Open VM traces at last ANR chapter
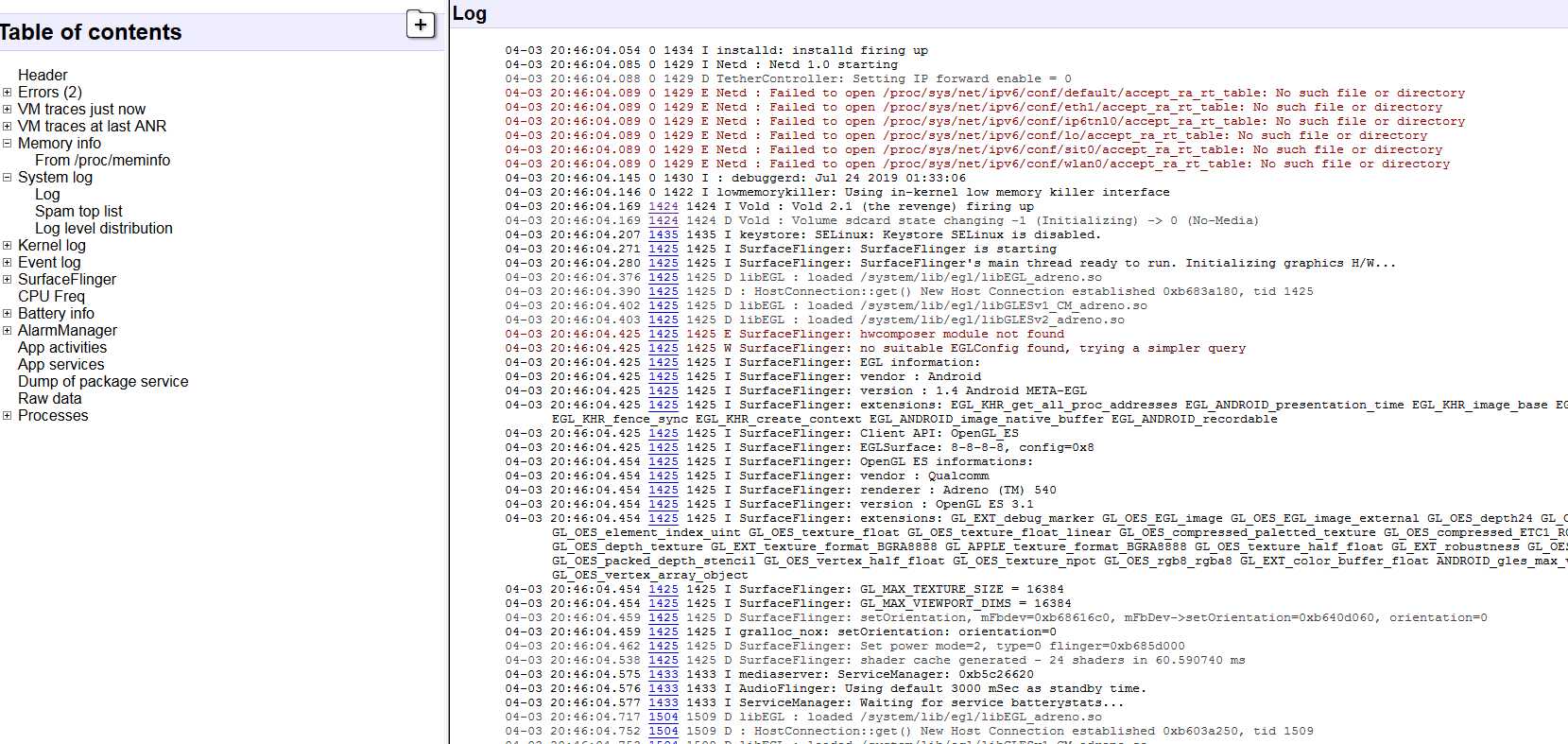 [x=92, y=126]
